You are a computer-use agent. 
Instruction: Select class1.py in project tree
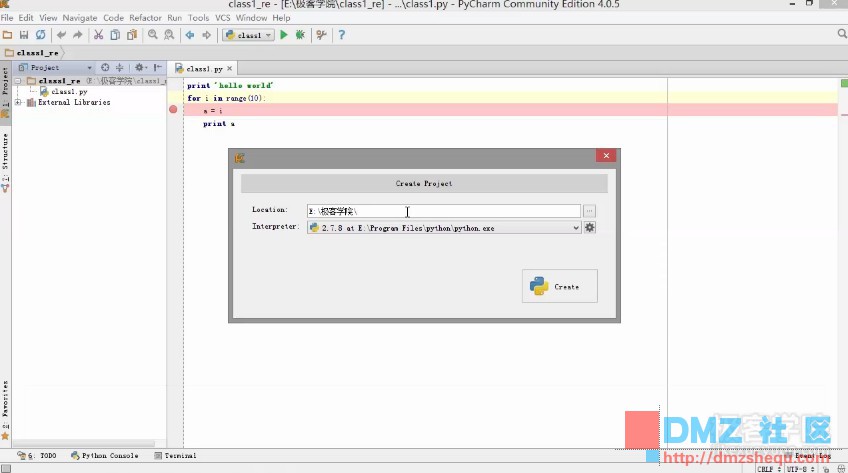(64, 92)
